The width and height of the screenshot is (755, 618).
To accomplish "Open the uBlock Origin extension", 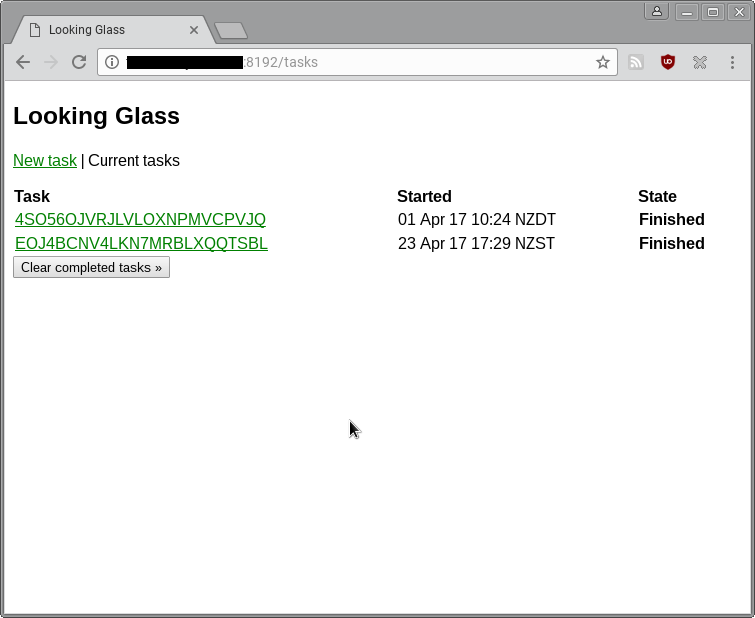I will click(x=667, y=62).
